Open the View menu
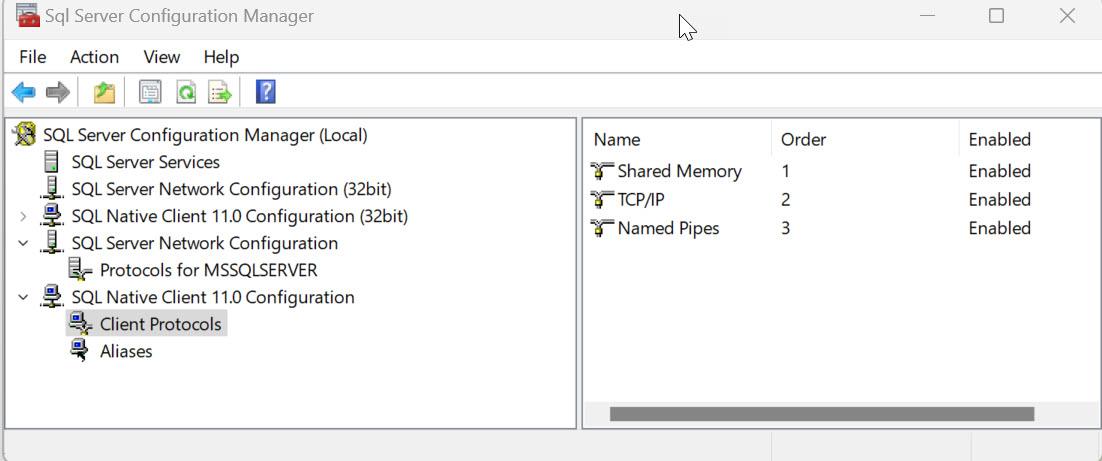This screenshot has width=1102, height=461. 161,57
